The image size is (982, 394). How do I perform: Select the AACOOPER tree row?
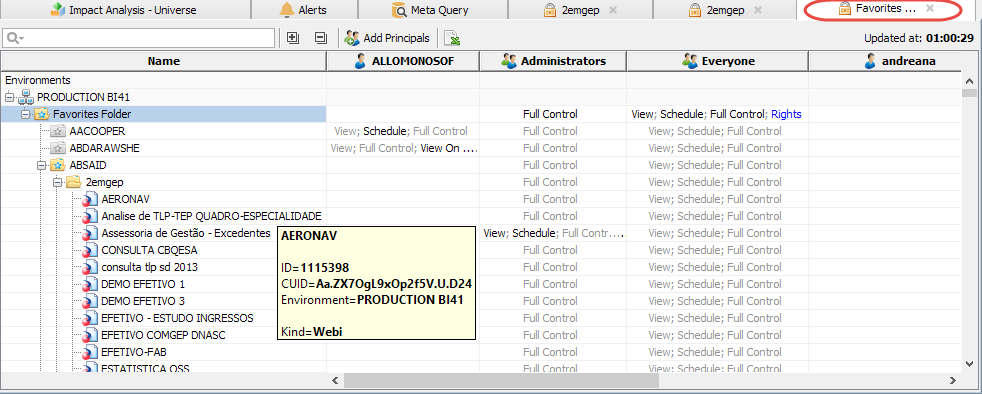(x=163, y=131)
